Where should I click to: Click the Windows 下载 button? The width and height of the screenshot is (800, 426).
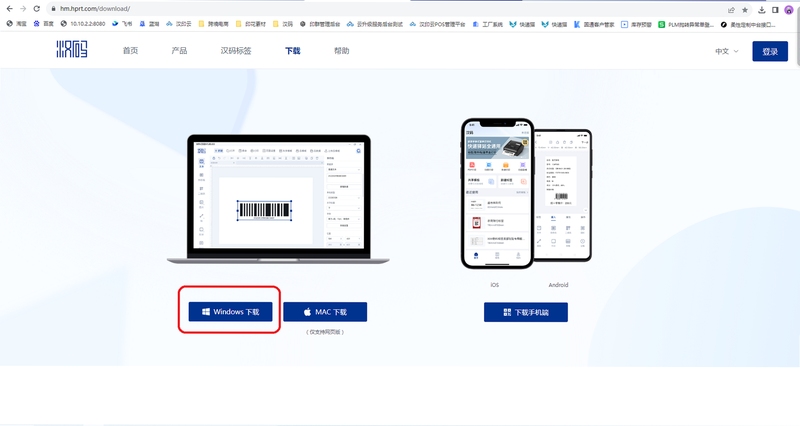click(x=230, y=312)
